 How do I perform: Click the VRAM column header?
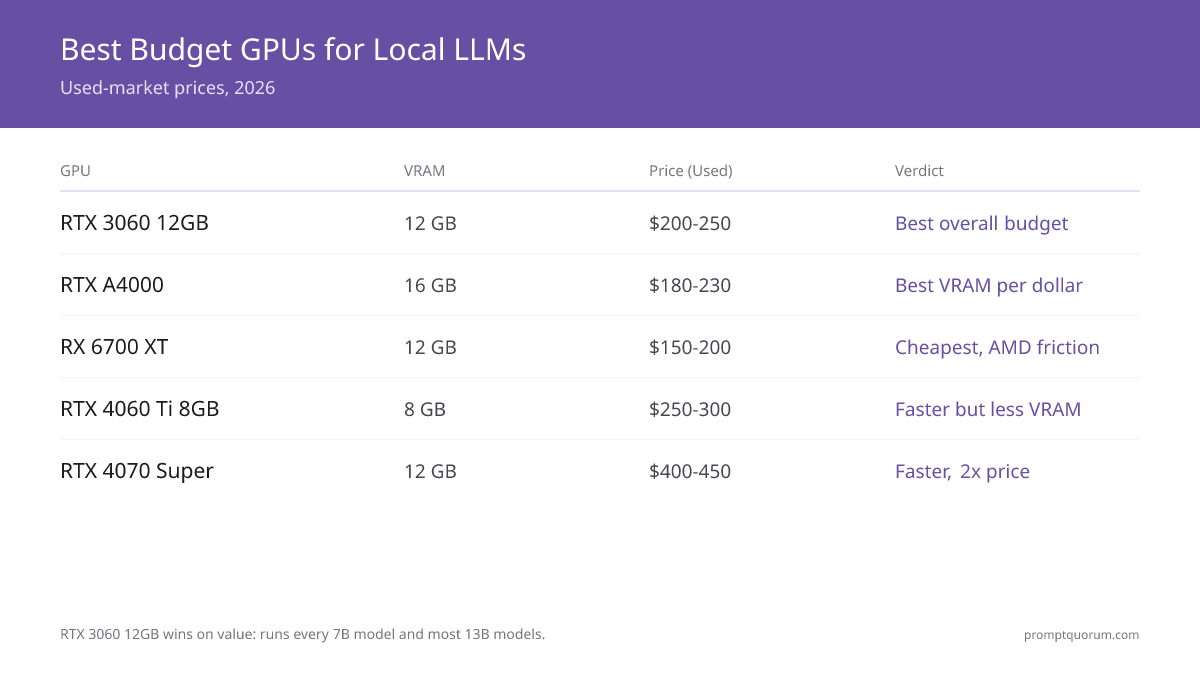[424, 171]
